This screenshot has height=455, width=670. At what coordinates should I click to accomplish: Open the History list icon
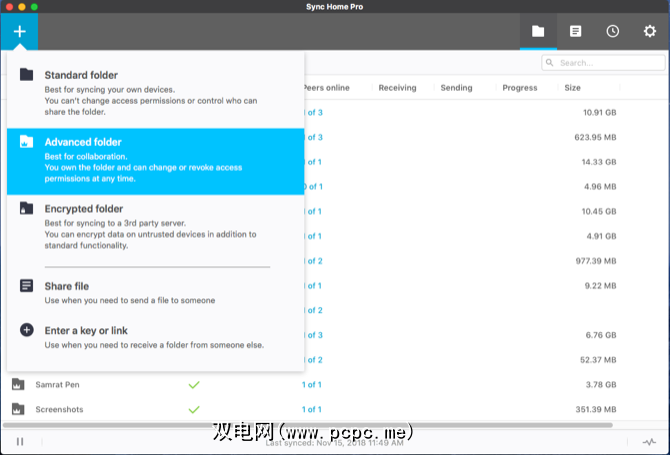(x=575, y=31)
